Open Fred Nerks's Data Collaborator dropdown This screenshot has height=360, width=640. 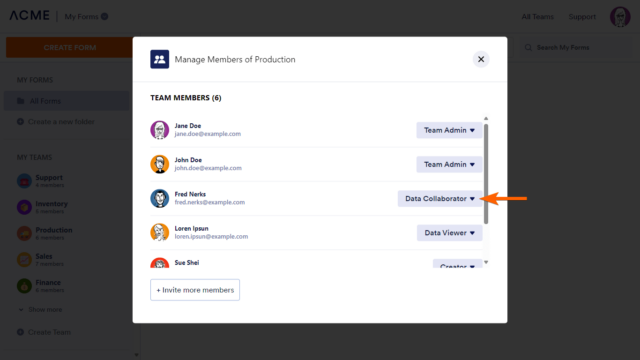click(x=440, y=199)
